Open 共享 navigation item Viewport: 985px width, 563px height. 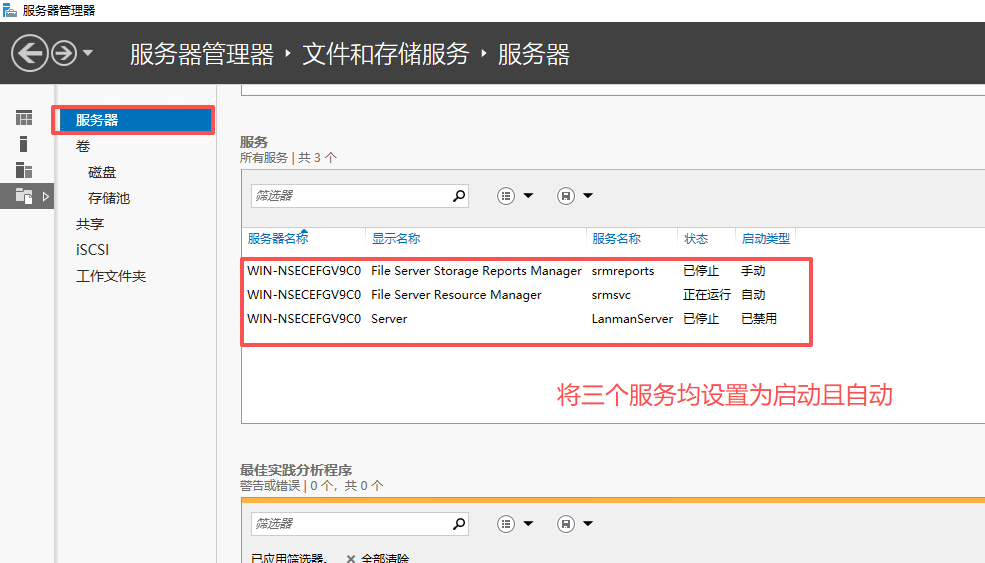[x=90, y=224]
